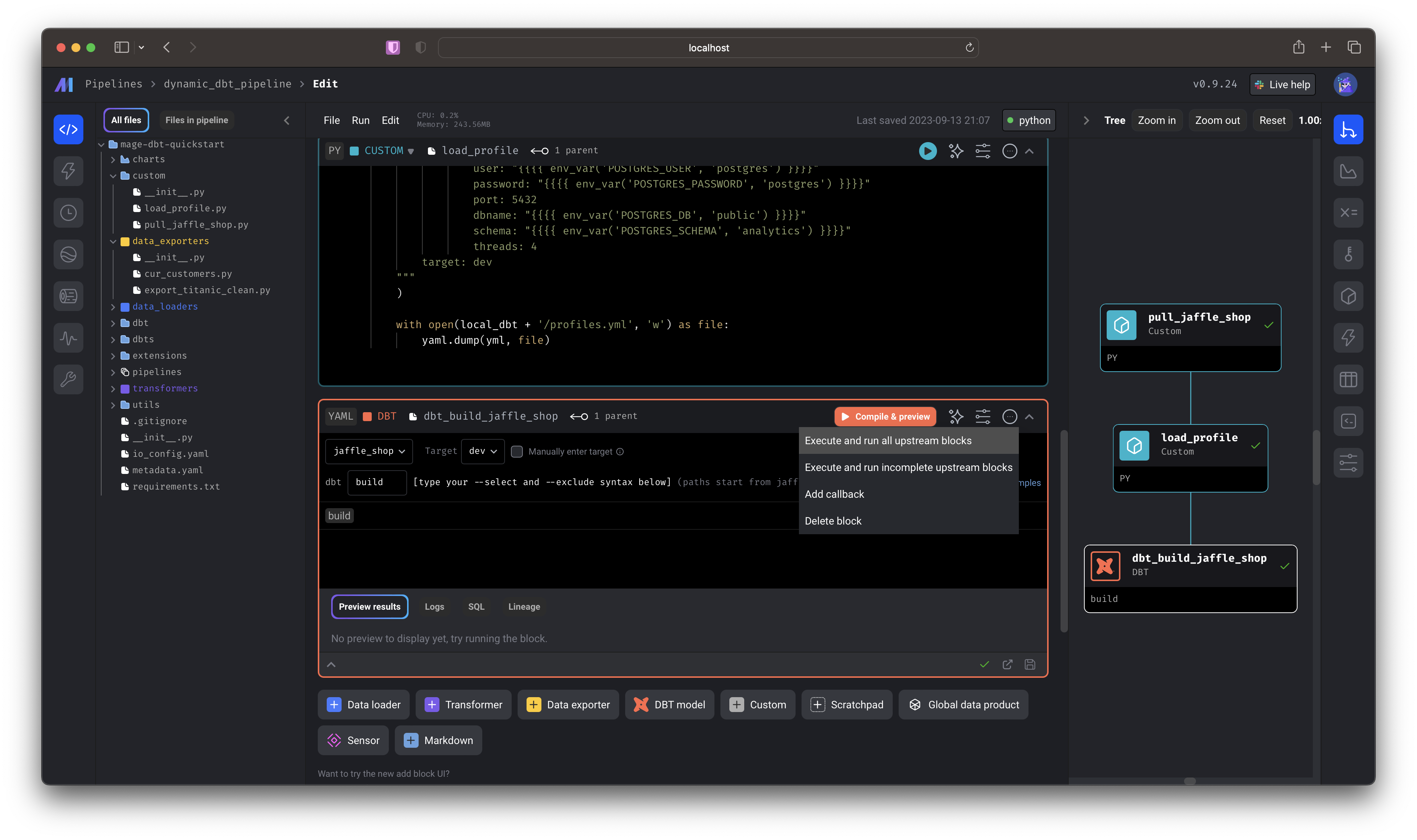Open the Edit menu
The image size is (1417, 840).
[390, 121]
